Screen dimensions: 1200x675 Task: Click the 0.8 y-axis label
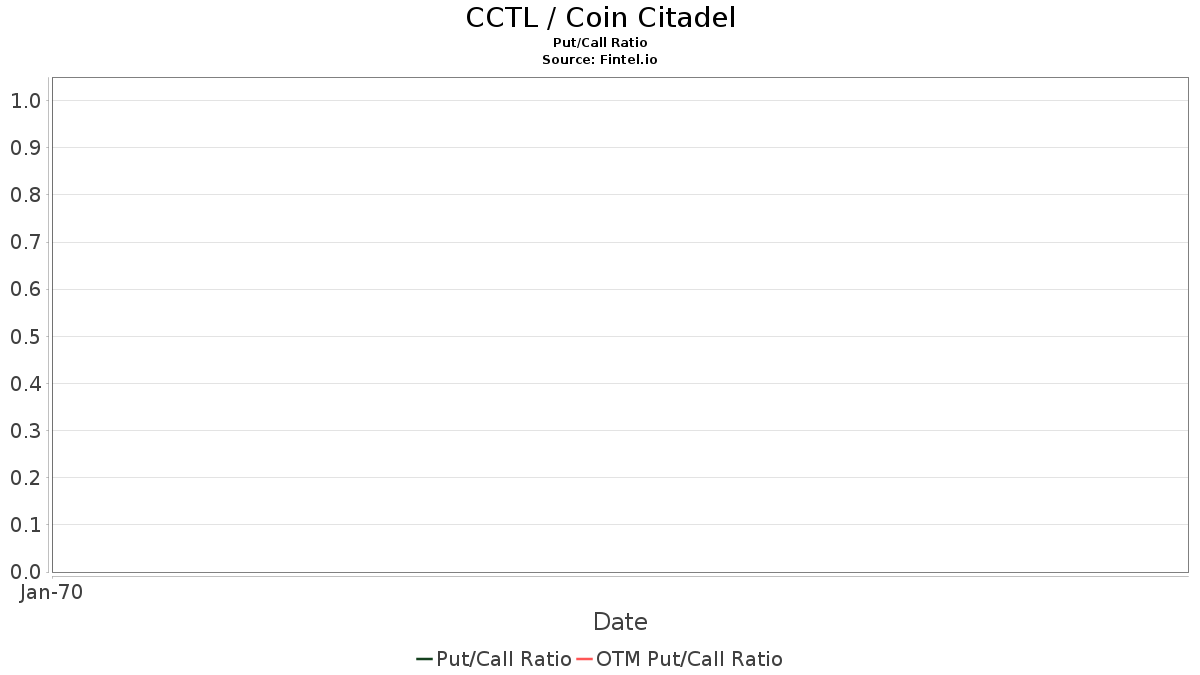(x=25, y=195)
